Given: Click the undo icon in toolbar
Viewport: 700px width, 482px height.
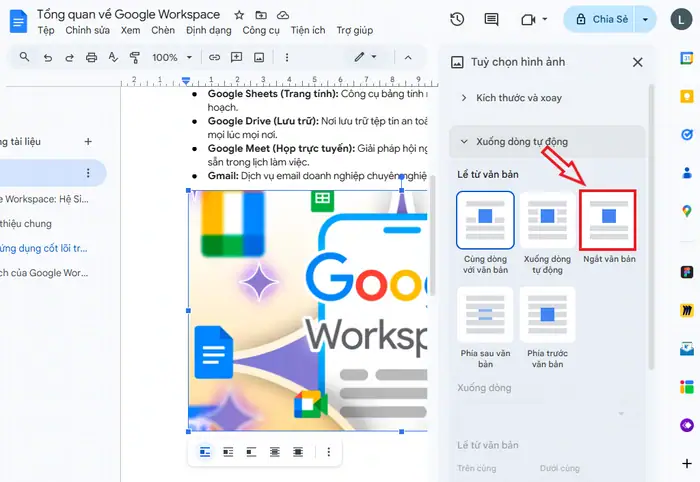Looking at the screenshot, I should [x=47, y=57].
